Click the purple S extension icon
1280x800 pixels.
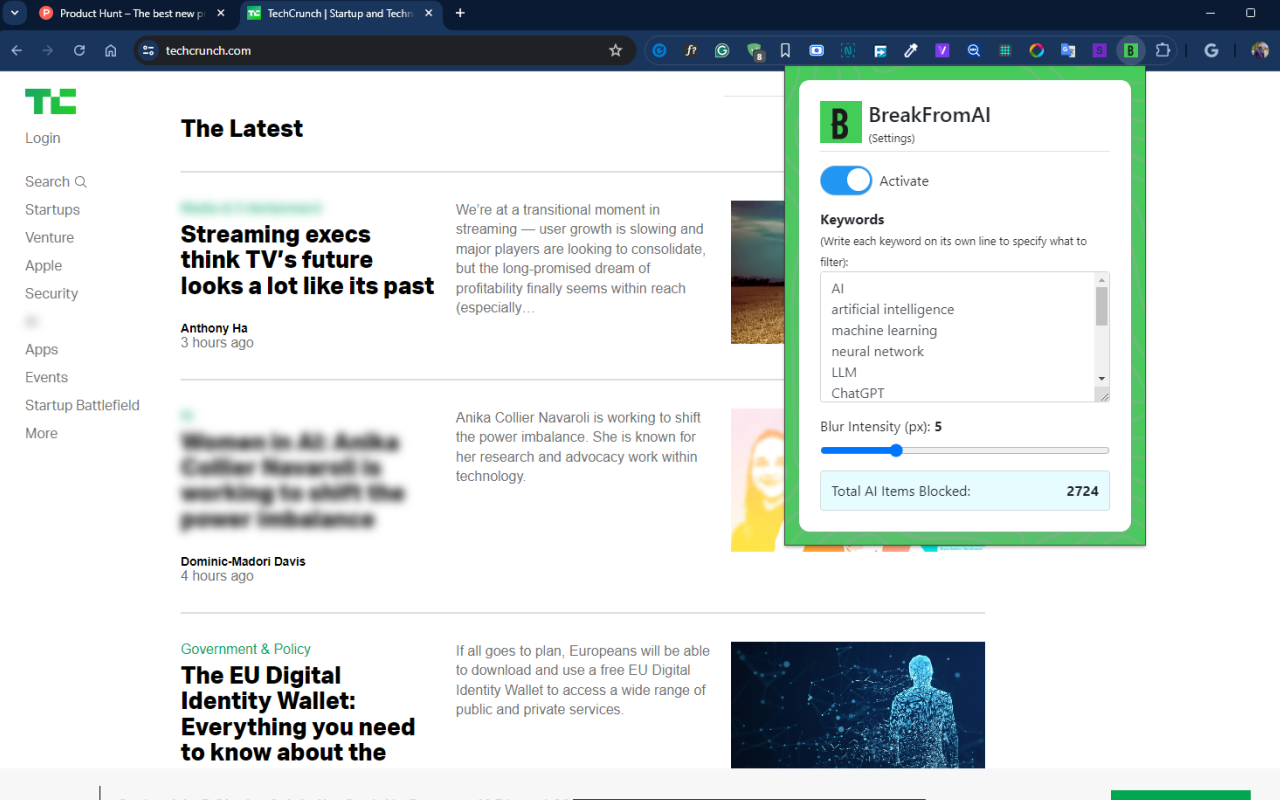click(x=1099, y=50)
